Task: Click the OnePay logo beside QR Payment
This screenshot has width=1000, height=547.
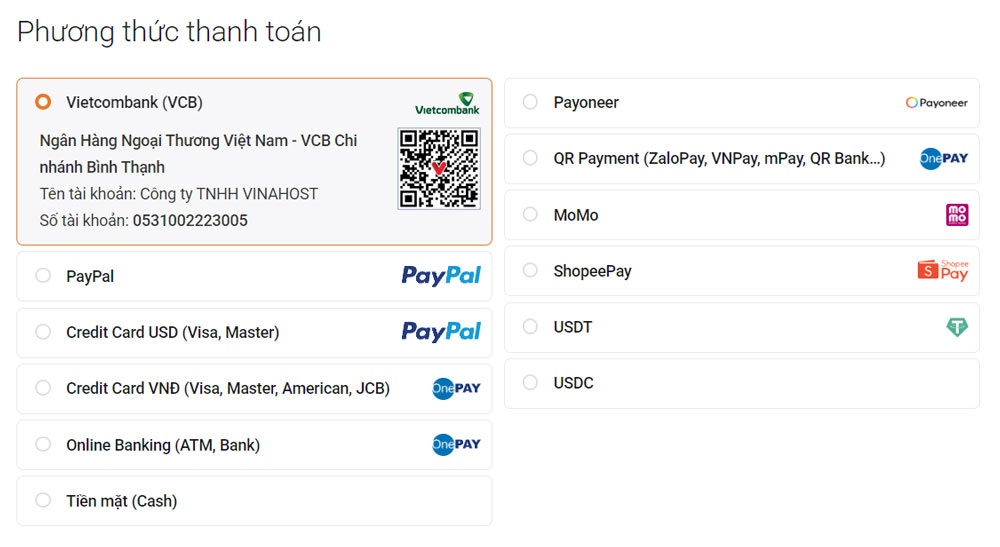Action: point(944,159)
